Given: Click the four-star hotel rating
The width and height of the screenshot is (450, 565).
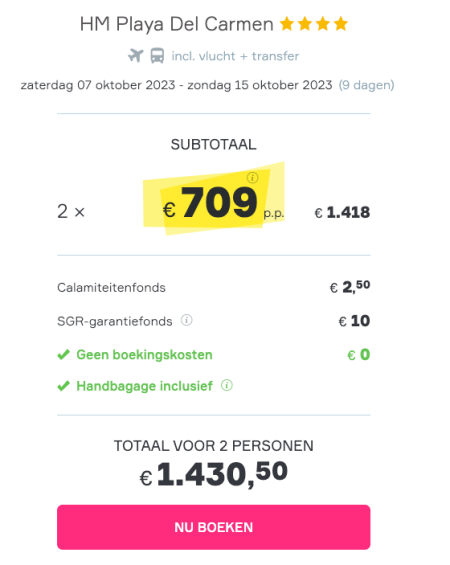Looking at the screenshot, I should (314, 24).
